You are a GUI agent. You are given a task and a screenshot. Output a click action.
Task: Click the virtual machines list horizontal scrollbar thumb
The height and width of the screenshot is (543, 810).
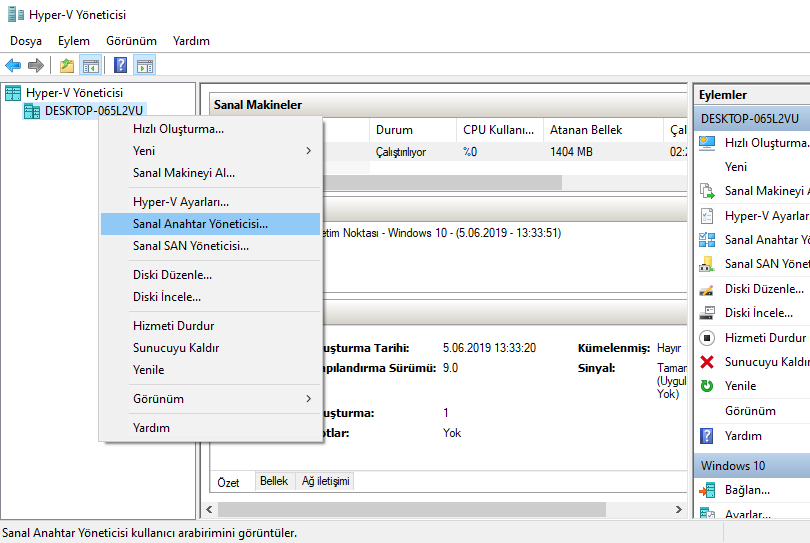point(442,182)
